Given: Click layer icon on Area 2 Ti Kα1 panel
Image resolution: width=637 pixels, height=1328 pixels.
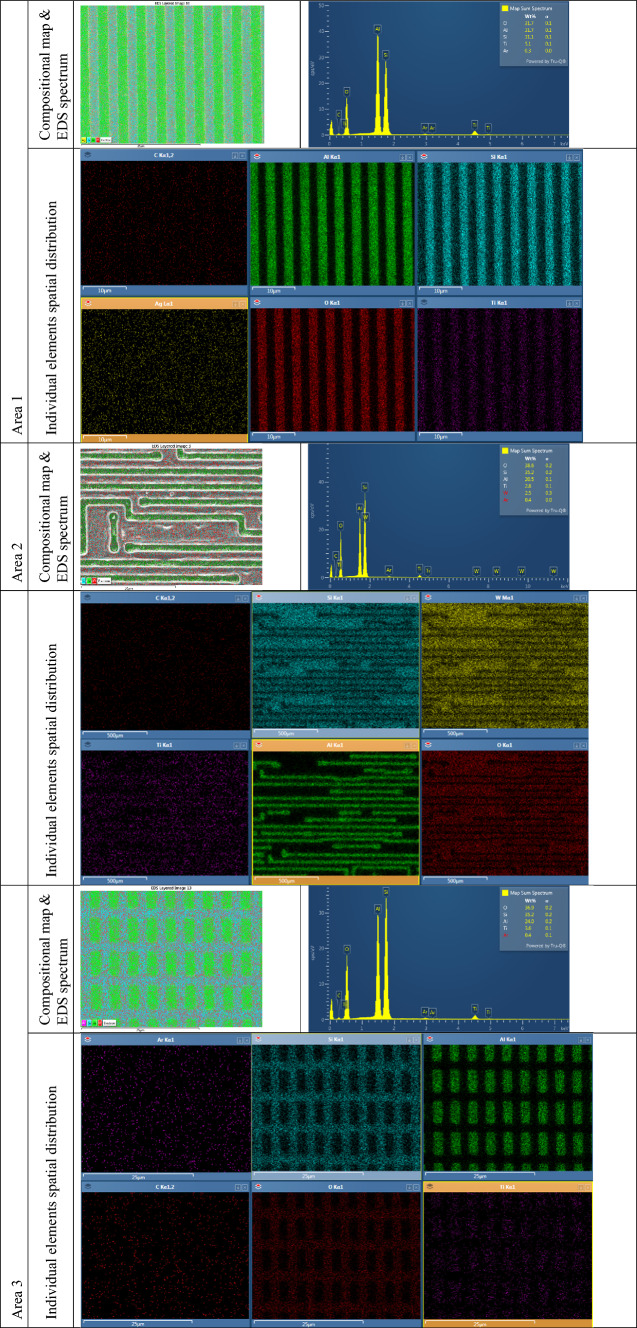Looking at the screenshot, I should [x=87, y=745].
